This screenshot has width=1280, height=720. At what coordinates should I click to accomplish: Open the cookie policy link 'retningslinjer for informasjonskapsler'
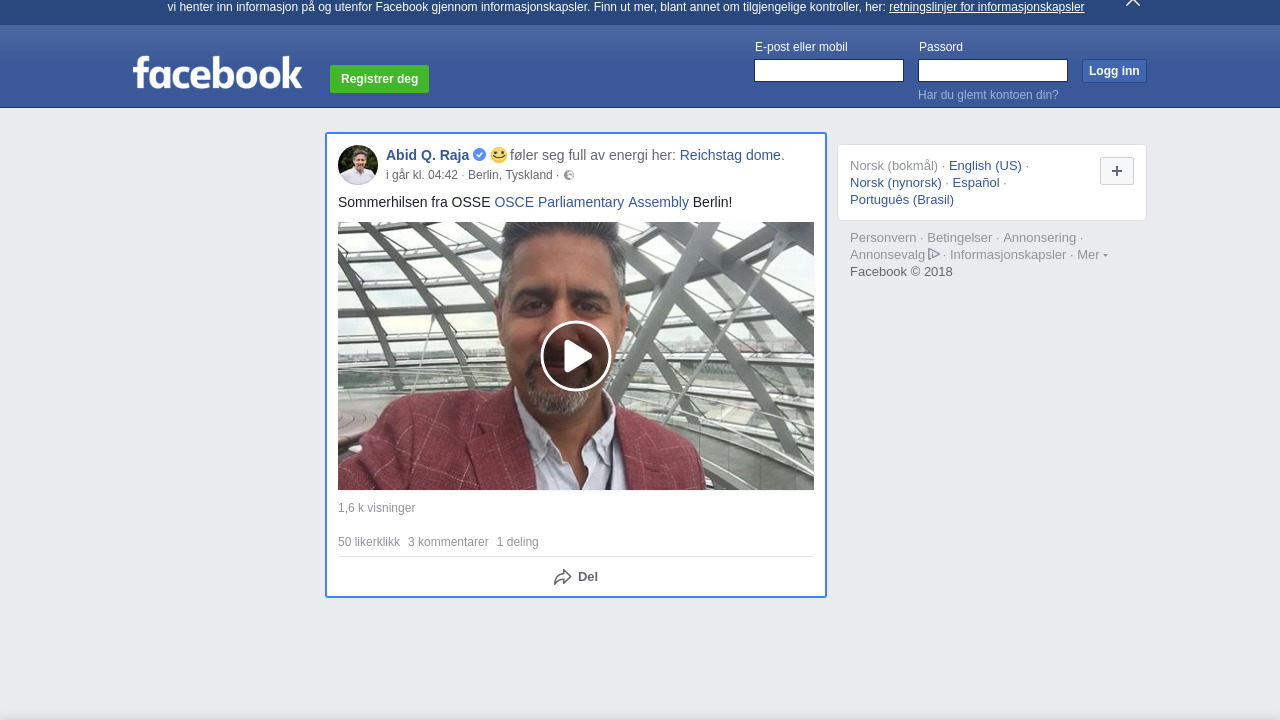pos(986,7)
